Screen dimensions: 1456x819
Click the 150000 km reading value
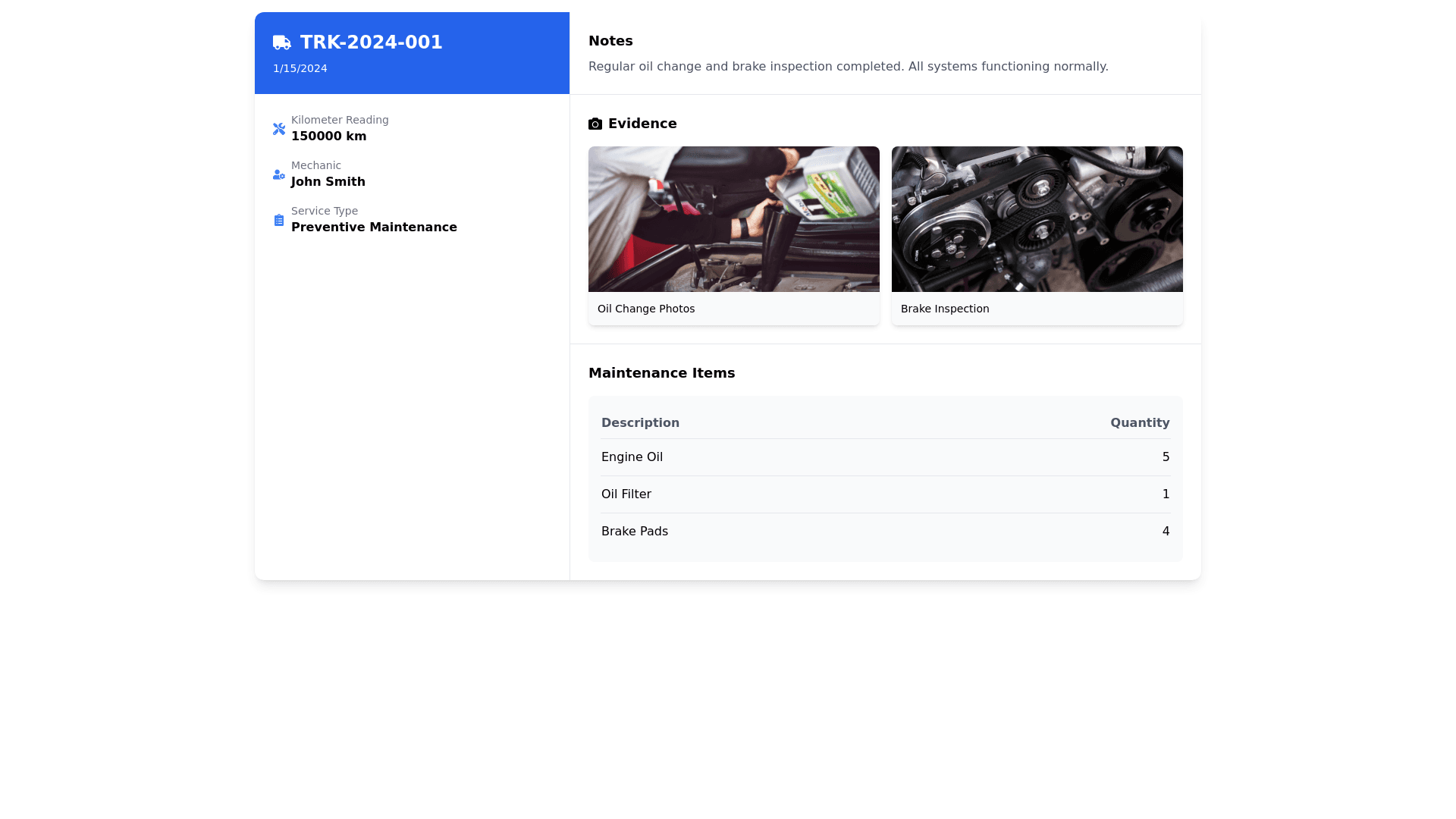(x=328, y=136)
